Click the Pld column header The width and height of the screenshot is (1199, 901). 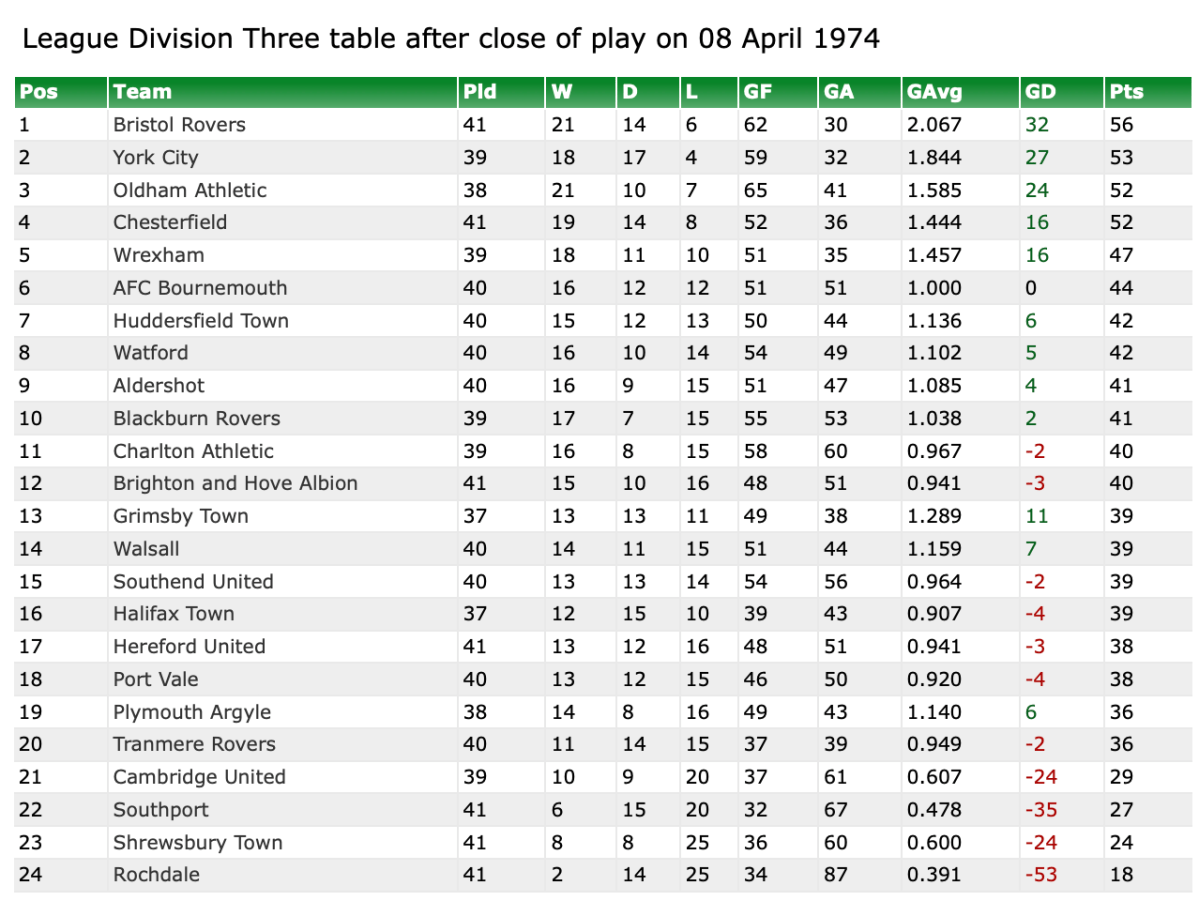[x=479, y=92]
